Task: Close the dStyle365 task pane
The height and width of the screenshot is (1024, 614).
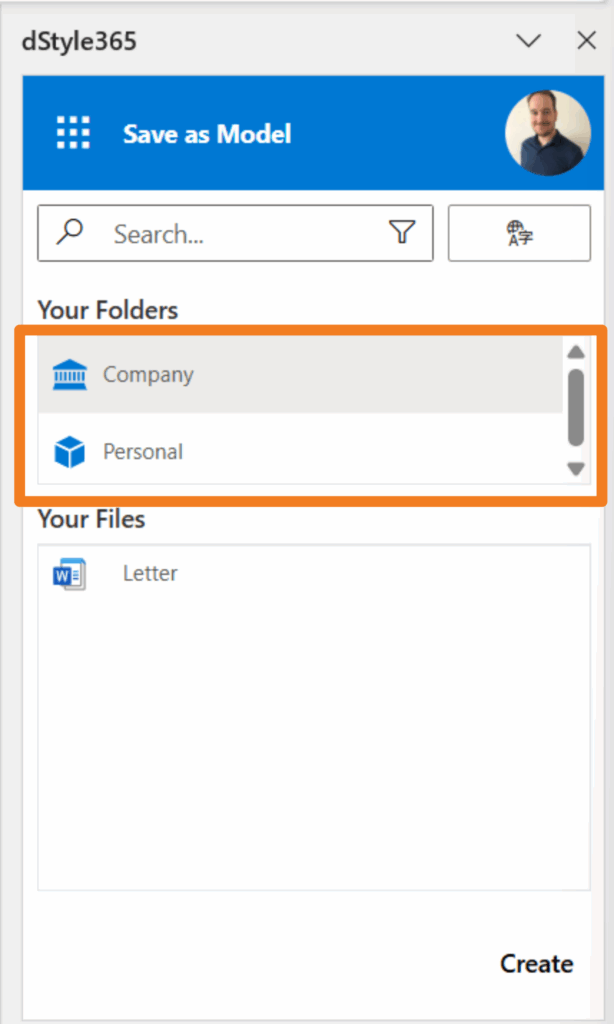Action: pos(587,40)
